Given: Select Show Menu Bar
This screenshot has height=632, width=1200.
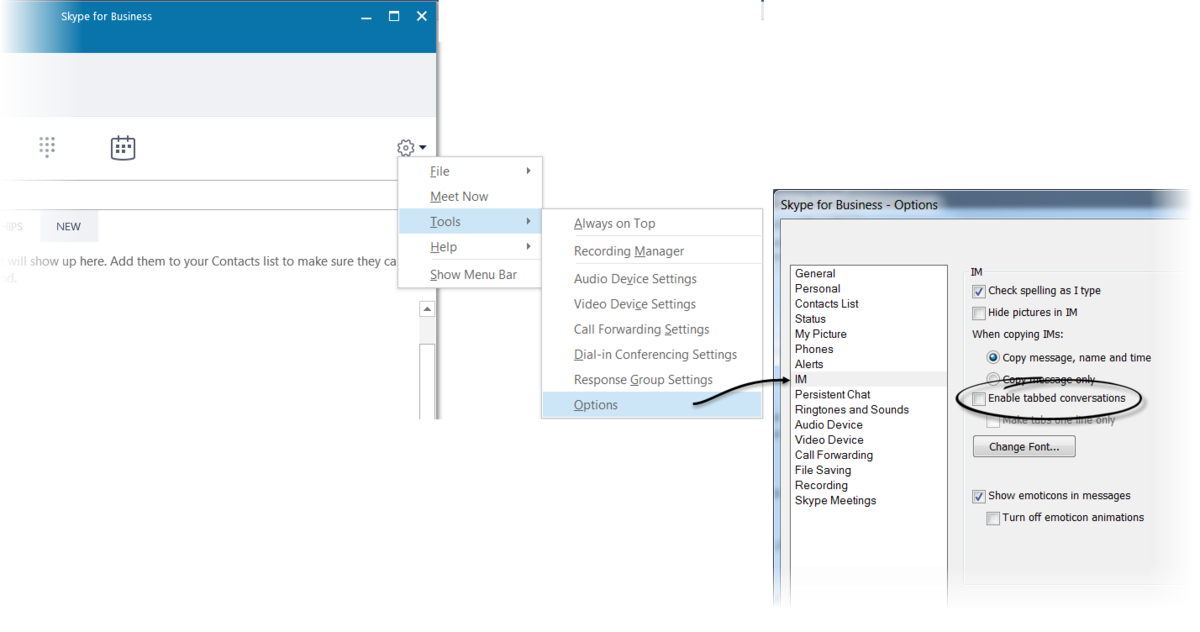Looking at the screenshot, I should tap(470, 274).
